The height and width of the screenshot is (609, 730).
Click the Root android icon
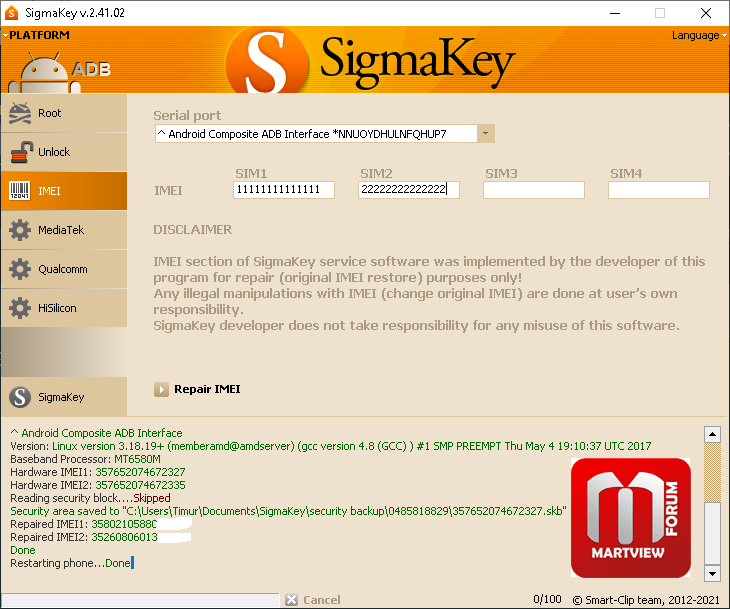coord(20,113)
